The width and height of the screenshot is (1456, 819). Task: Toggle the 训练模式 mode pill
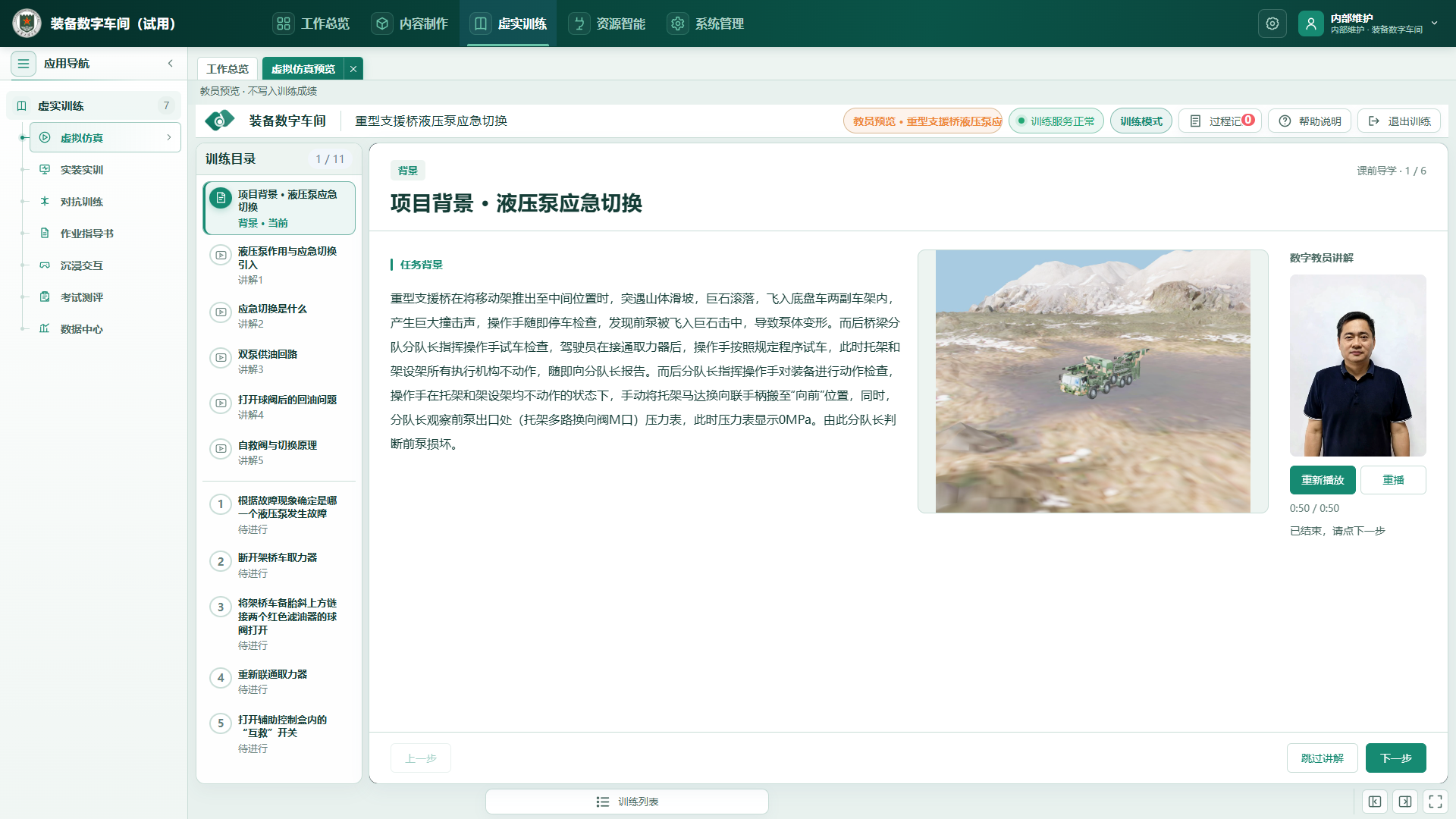coord(1141,121)
